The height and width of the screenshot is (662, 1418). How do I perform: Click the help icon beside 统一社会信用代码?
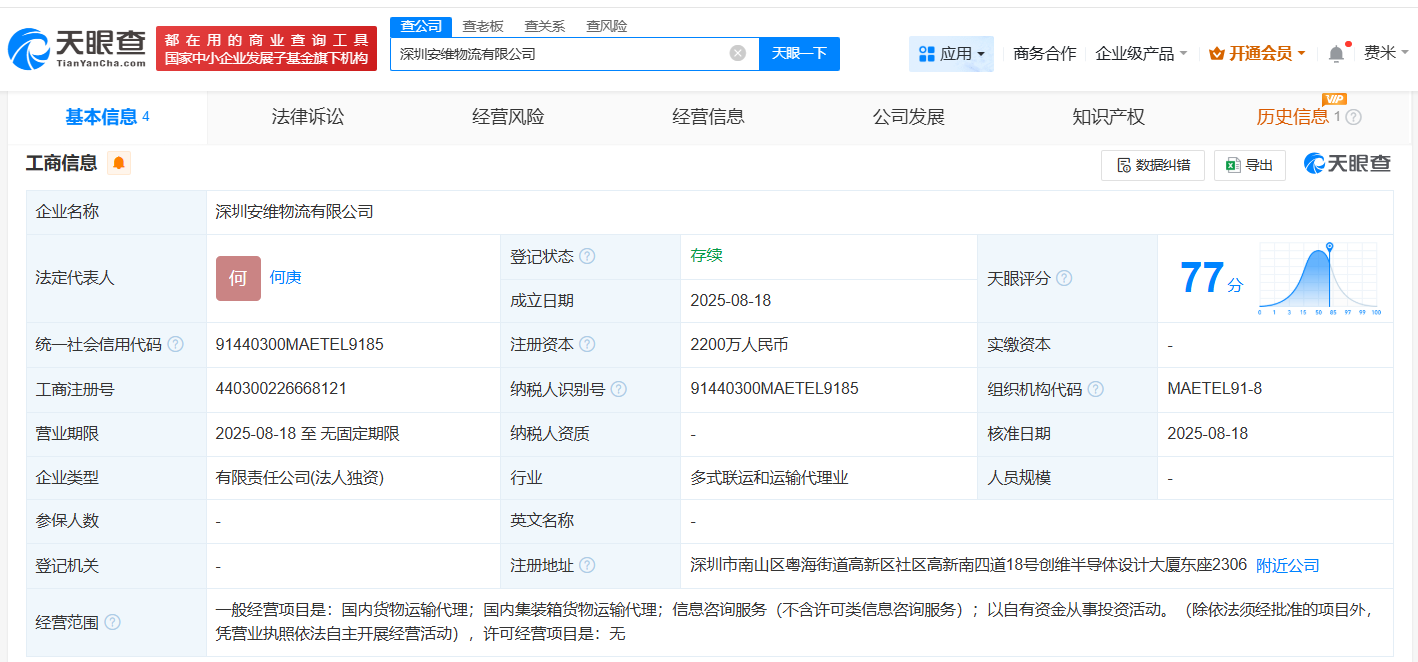click(176, 344)
